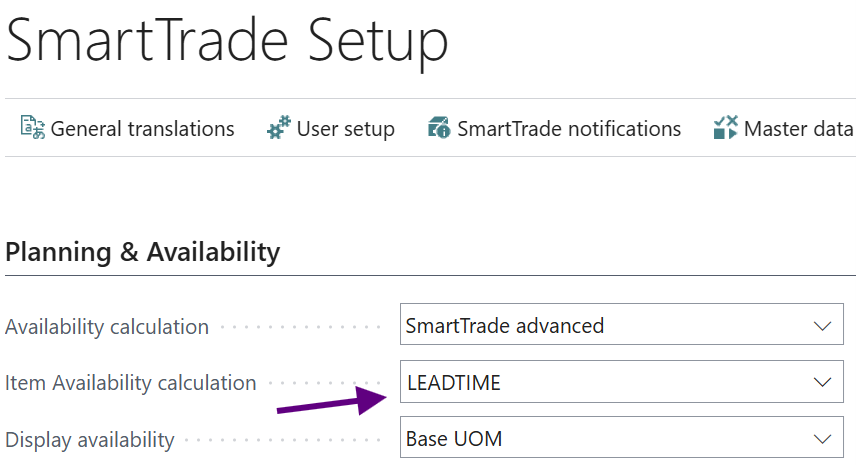856x465 pixels.
Task: Click the User setup gears icon
Action: 278,128
